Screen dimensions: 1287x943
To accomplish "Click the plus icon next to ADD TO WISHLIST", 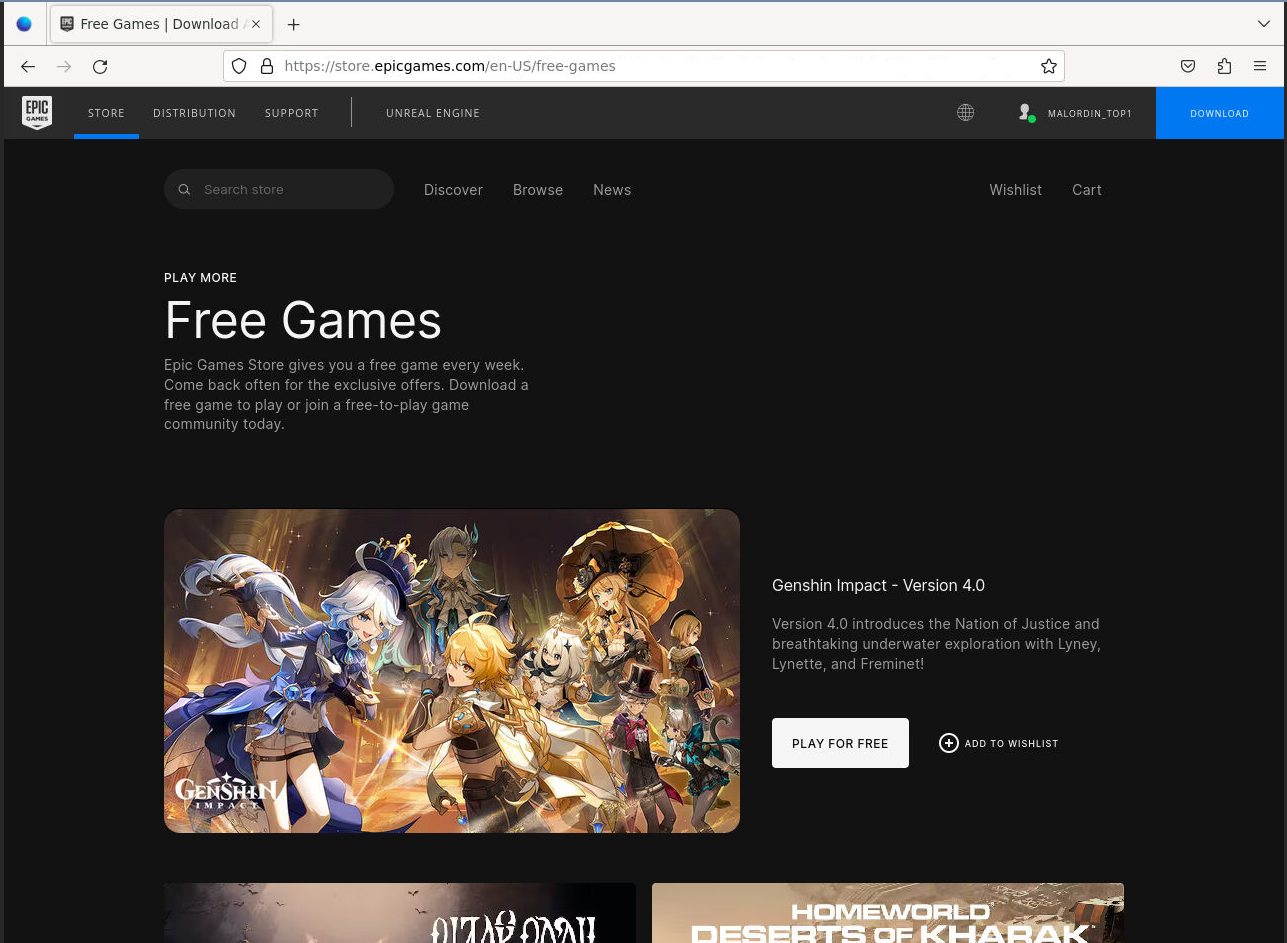I will [948, 743].
